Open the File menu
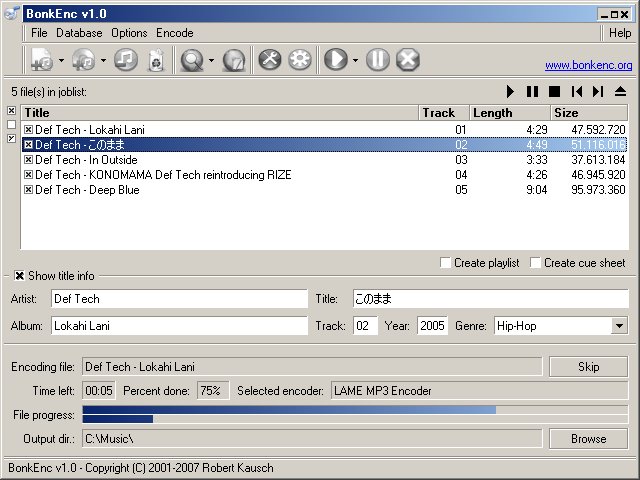 (x=39, y=33)
